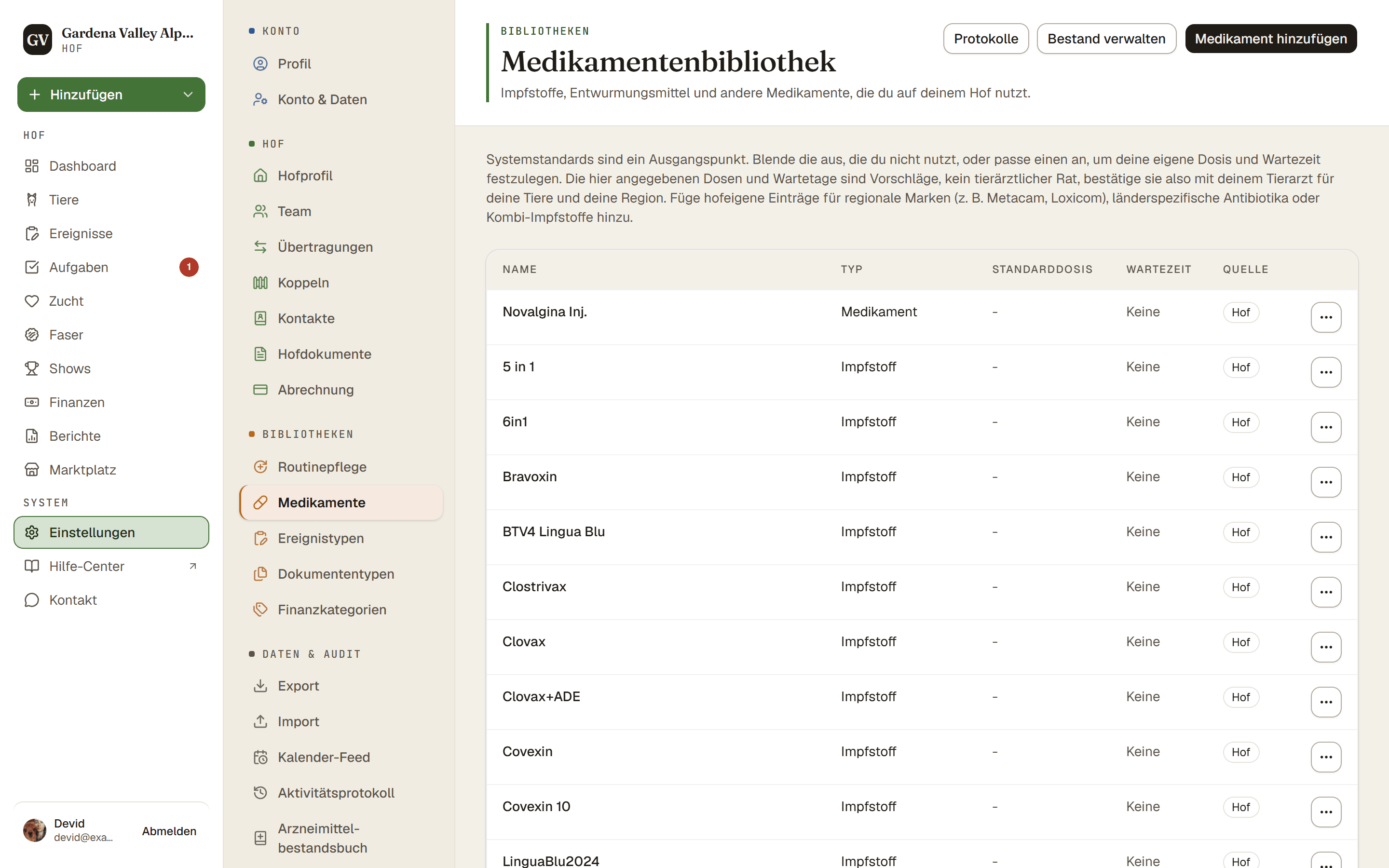The height and width of the screenshot is (868, 1389).
Task: Click the Einstellungen gear icon
Action: 31,532
